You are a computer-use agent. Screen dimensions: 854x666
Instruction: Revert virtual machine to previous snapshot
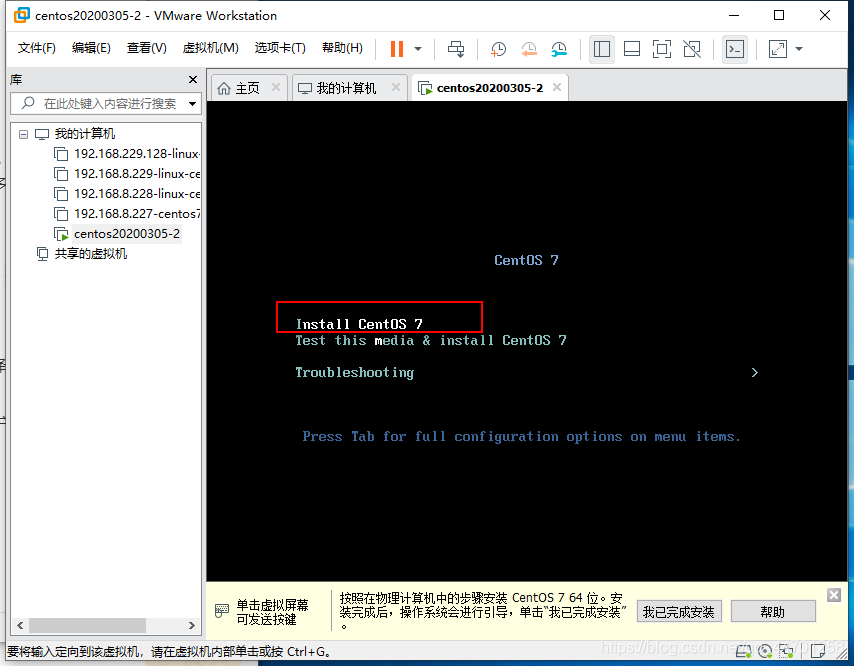tap(528, 49)
